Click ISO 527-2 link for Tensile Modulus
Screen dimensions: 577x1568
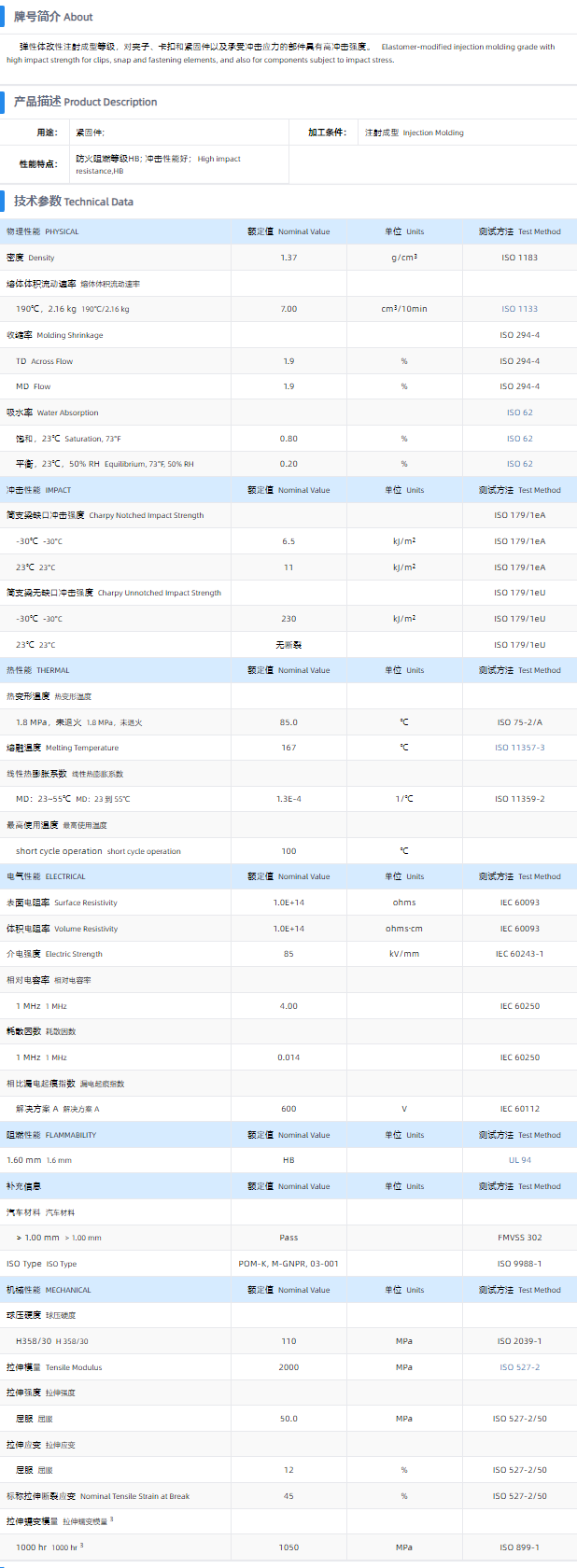[519, 1367]
